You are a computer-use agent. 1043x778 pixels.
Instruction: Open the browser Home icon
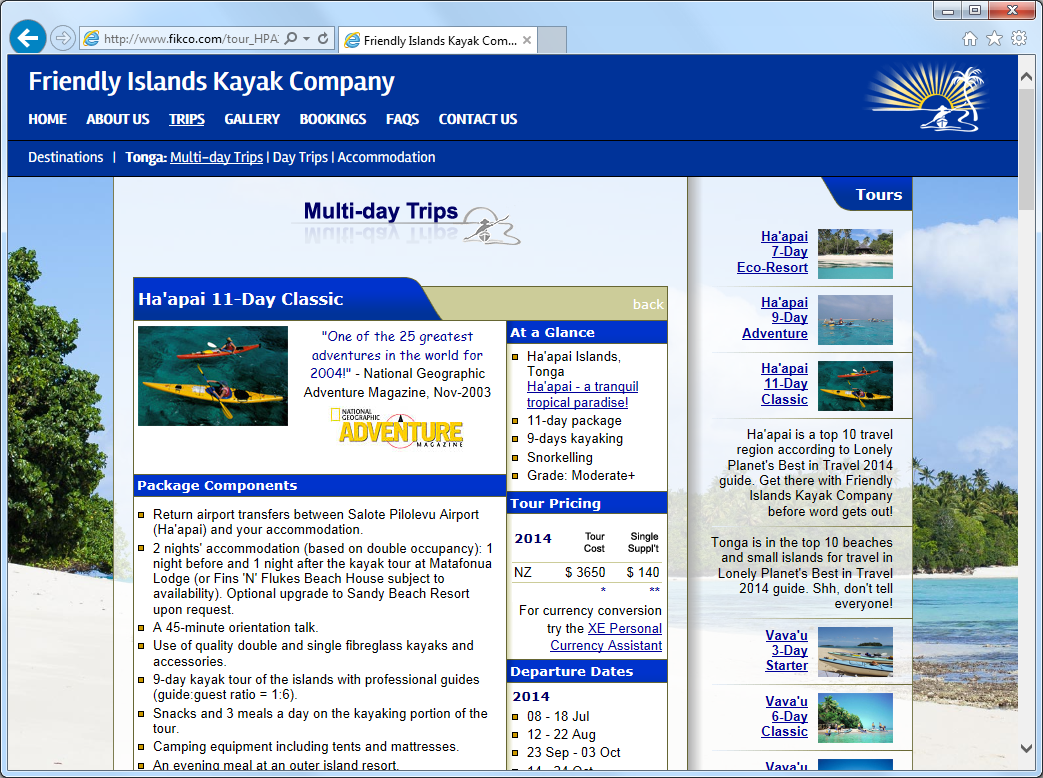(x=969, y=39)
